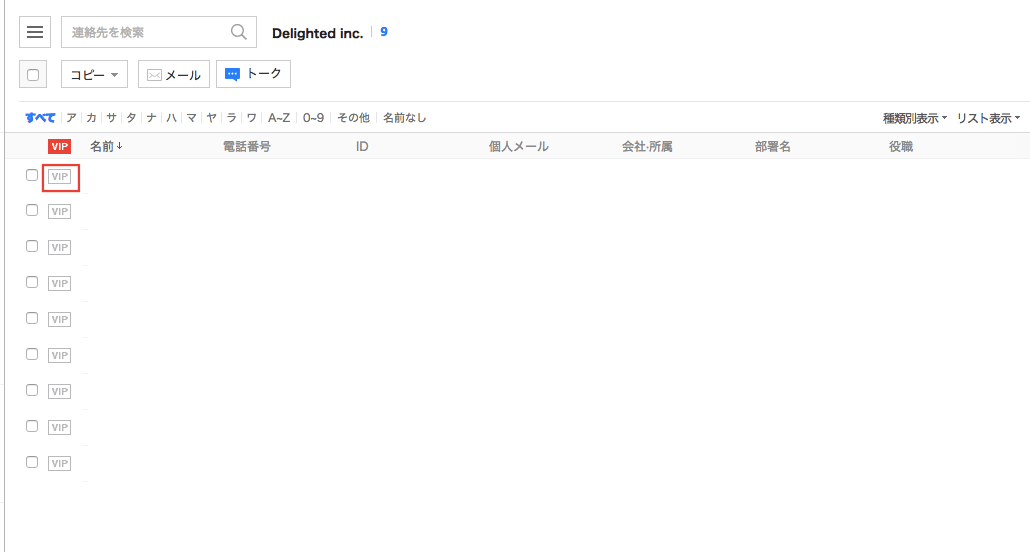Screen dimensions: 1030x552
Task: Check the fourth contact row checkbox
Action: (32, 282)
